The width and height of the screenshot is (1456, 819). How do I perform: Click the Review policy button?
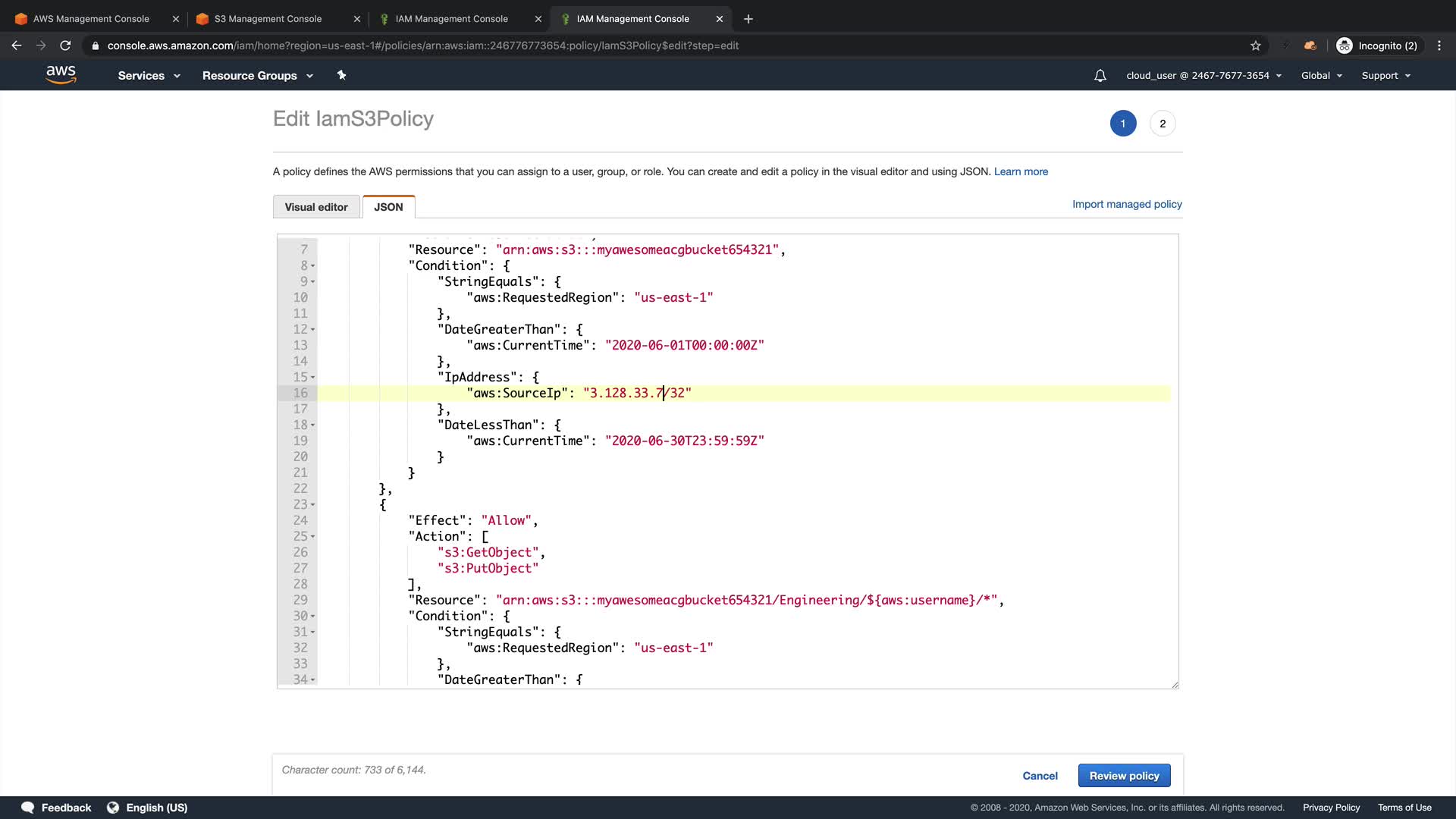(x=1124, y=776)
